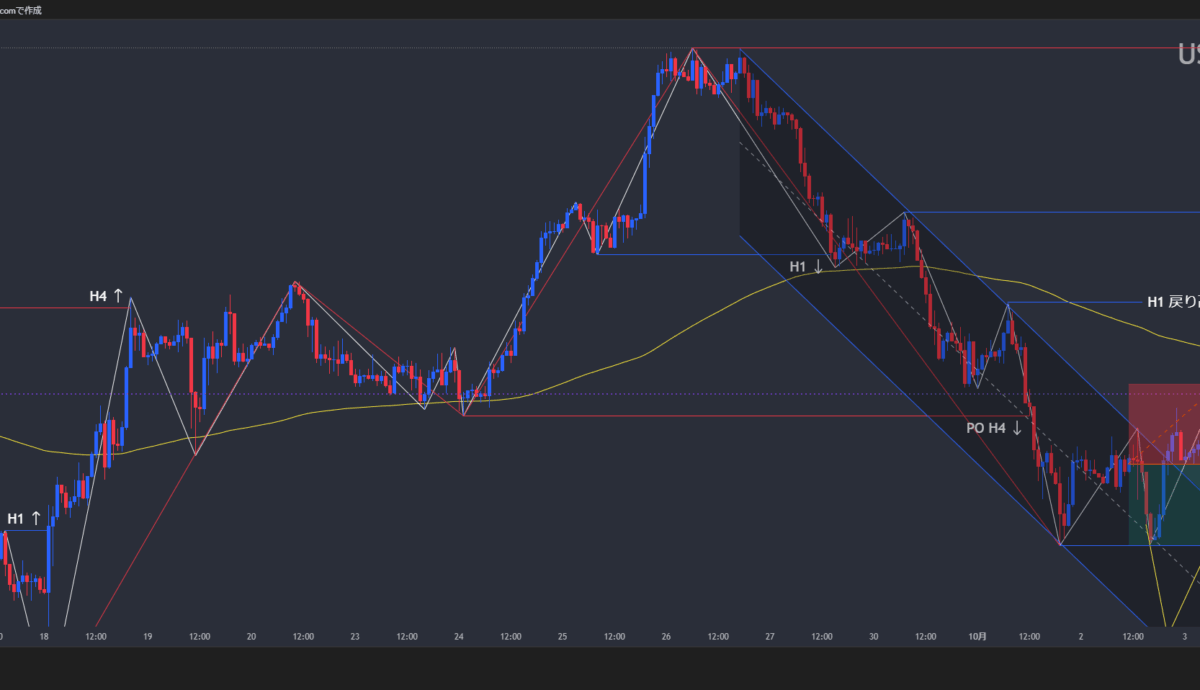Click the "H1 ↓" text annotation
Screen dimensions: 1200x690
pyautogui.click(x=805, y=266)
